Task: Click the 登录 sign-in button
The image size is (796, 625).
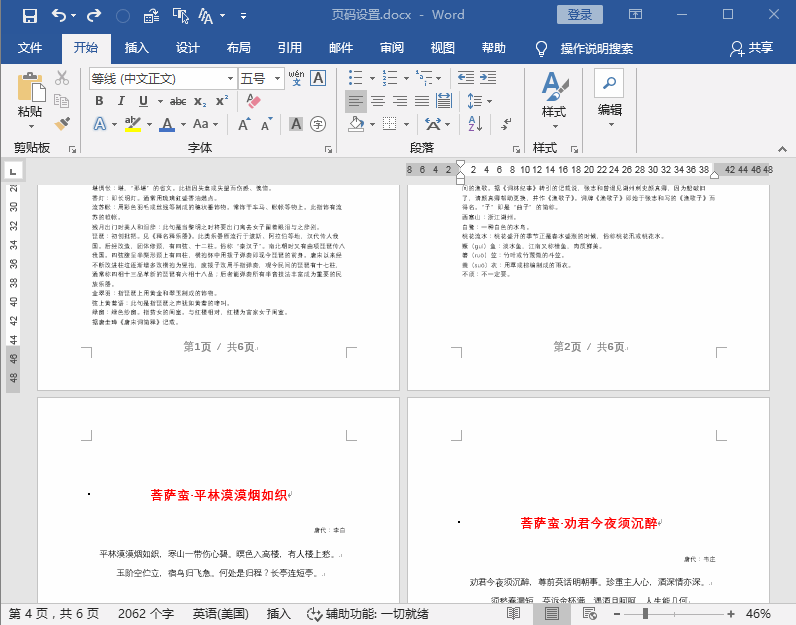Action: 580,15
